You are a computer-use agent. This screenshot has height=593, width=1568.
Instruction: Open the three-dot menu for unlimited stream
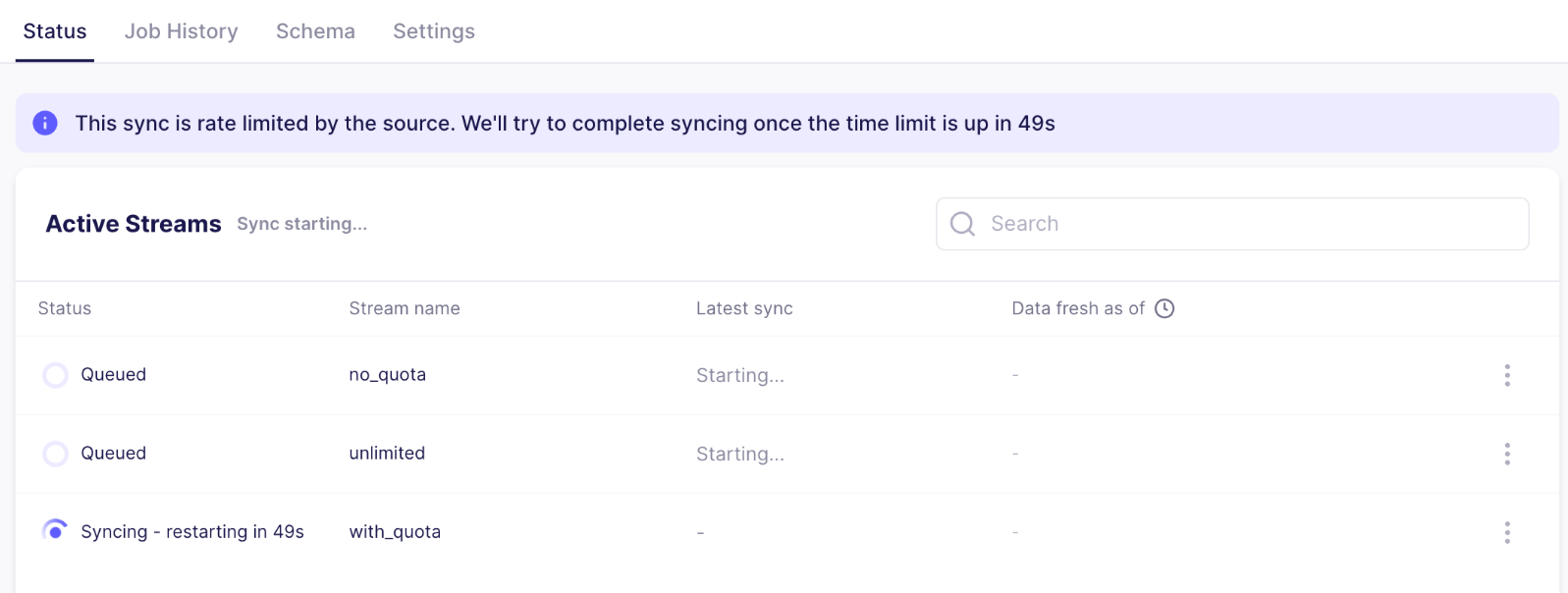click(x=1506, y=454)
